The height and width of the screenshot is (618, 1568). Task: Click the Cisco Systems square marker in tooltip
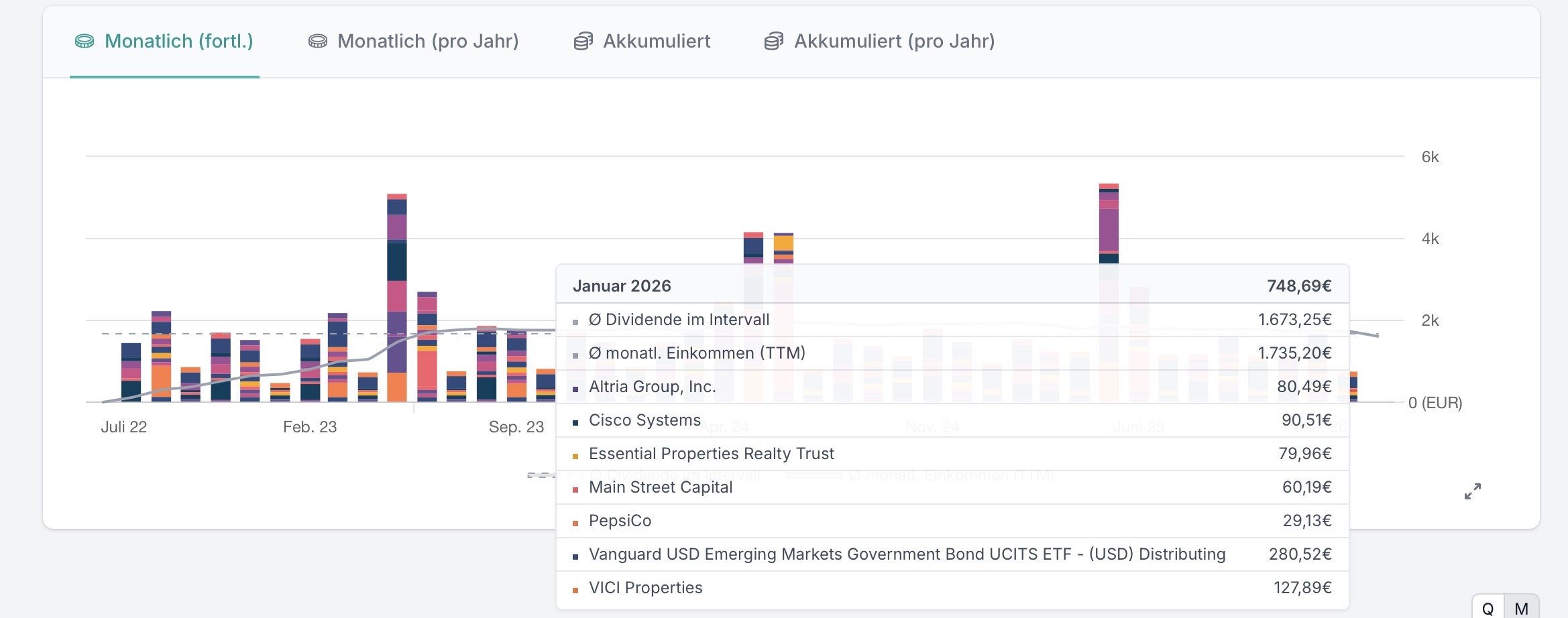pyautogui.click(x=575, y=422)
